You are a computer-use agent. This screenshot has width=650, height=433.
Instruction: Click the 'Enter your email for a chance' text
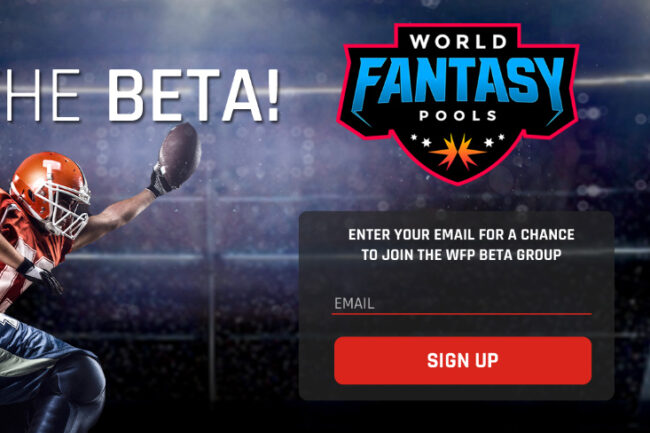point(461,235)
